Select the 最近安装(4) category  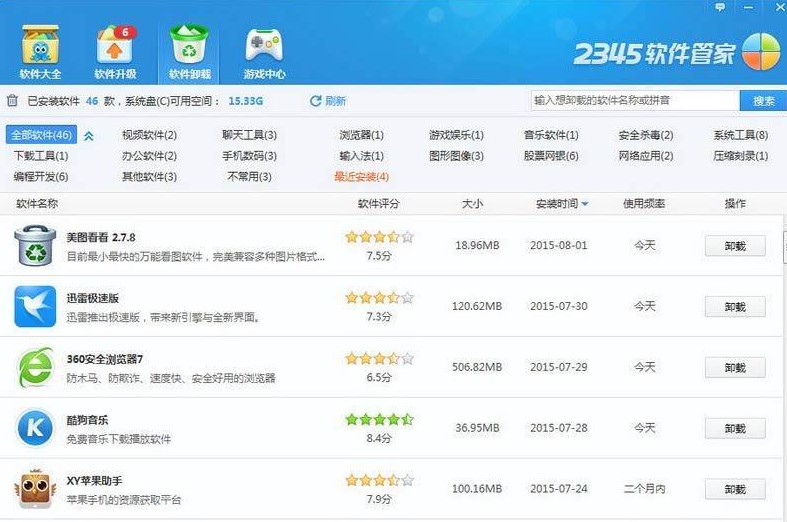(361, 177)
